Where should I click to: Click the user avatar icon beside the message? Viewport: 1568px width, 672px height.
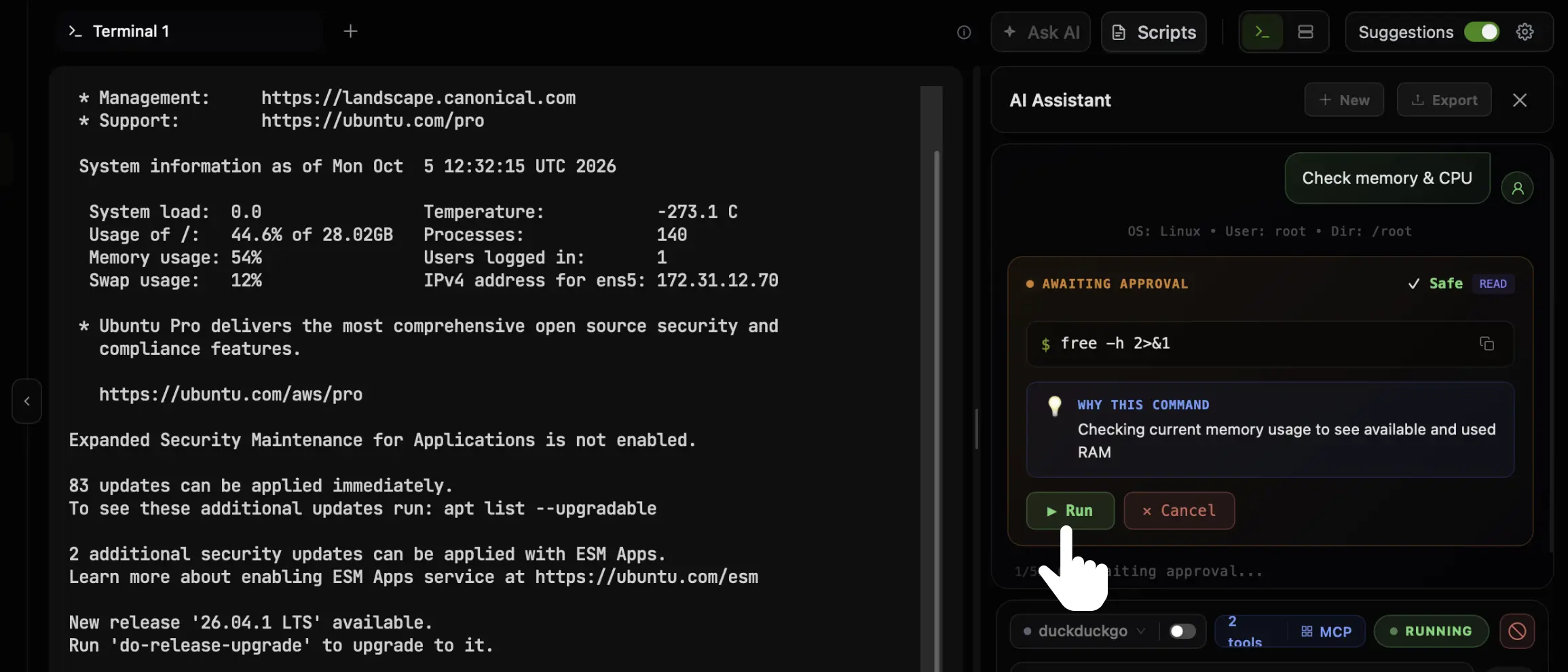coord(1517,188)
